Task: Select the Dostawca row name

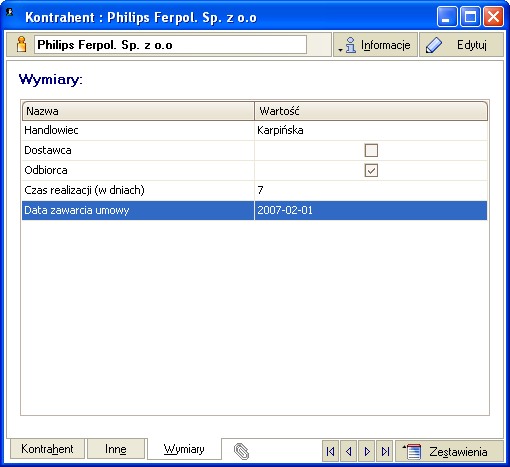Action: [138, 150]
